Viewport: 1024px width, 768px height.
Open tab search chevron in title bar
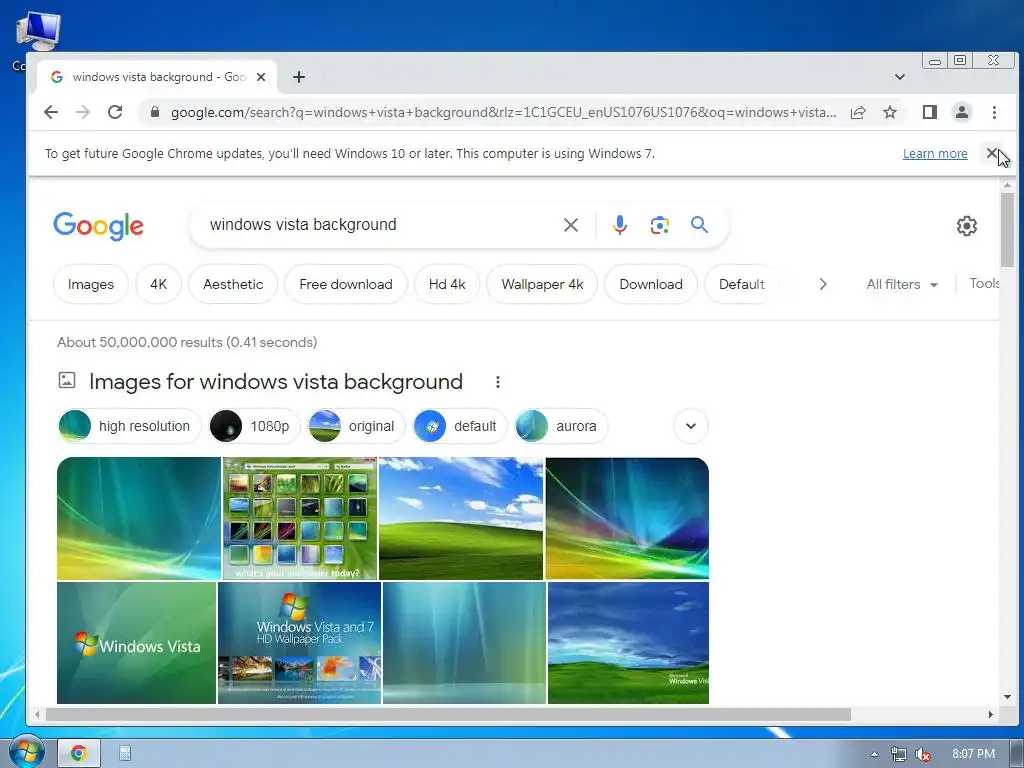pyautogui.click(x=900, y=77)
